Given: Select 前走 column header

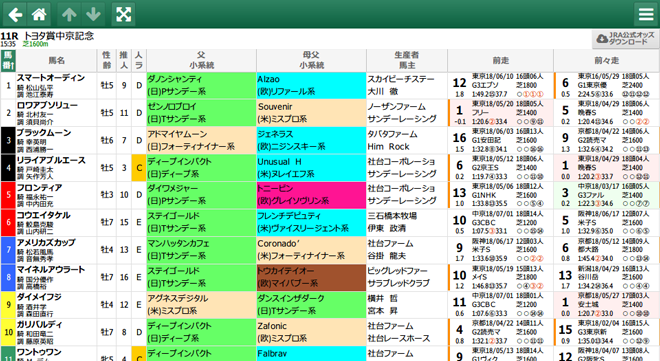Looking at the screenshot, I should pos(500,61).
